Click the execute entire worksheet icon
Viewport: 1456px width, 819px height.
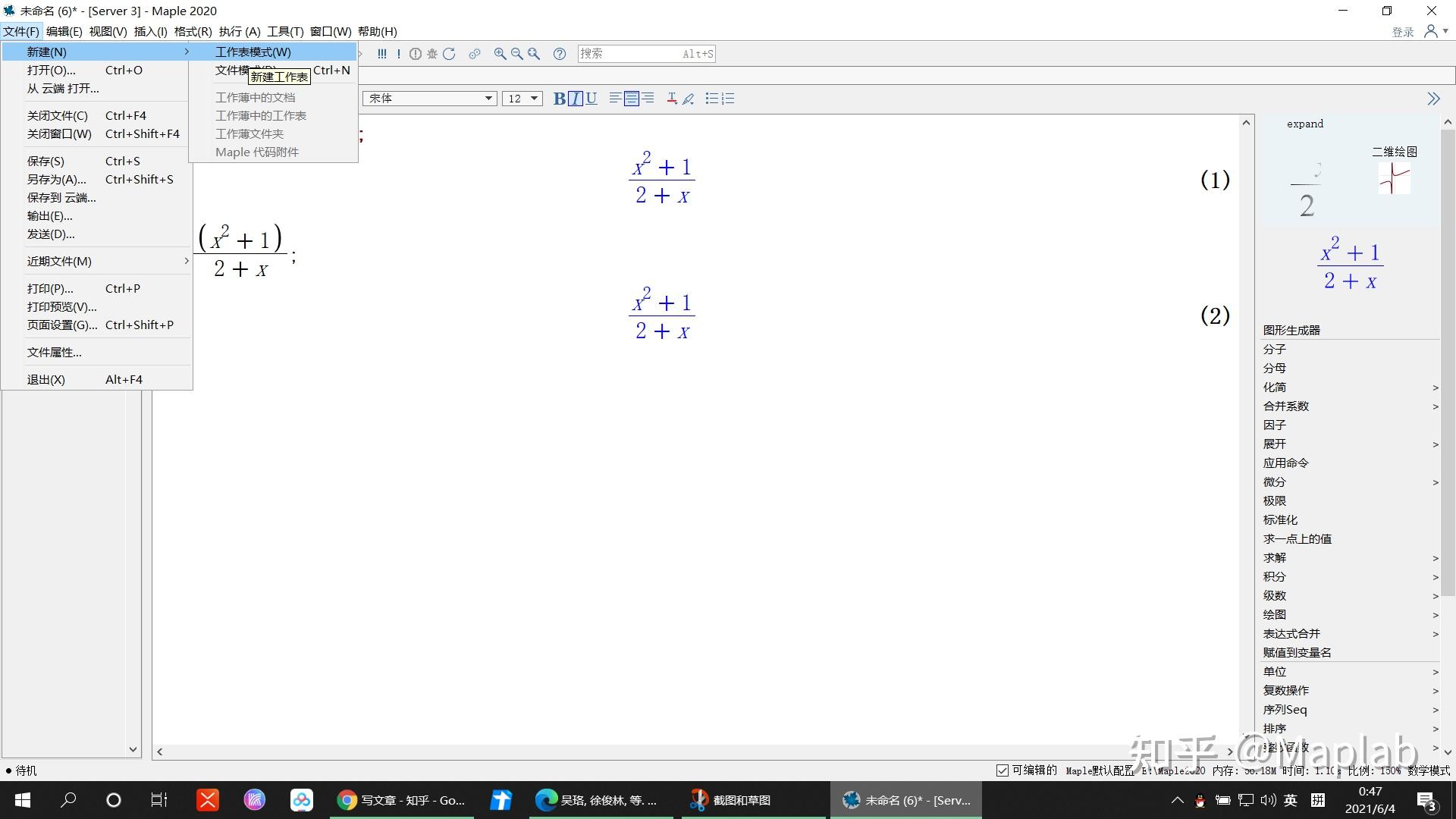pos(381,54)
